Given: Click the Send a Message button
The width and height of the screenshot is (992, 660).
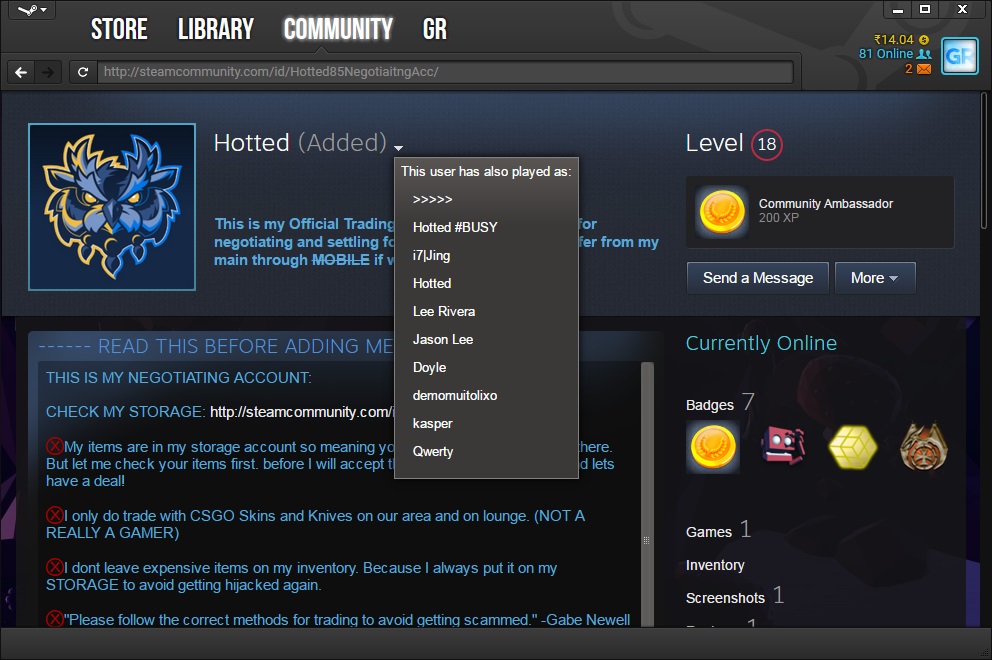Looking at the screenshot, I should coord(757,278).
